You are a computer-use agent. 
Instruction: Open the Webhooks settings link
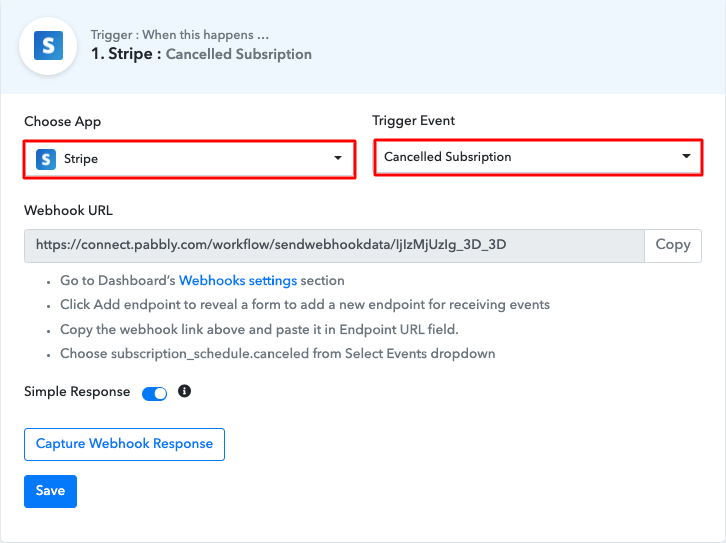coord(238,281)
